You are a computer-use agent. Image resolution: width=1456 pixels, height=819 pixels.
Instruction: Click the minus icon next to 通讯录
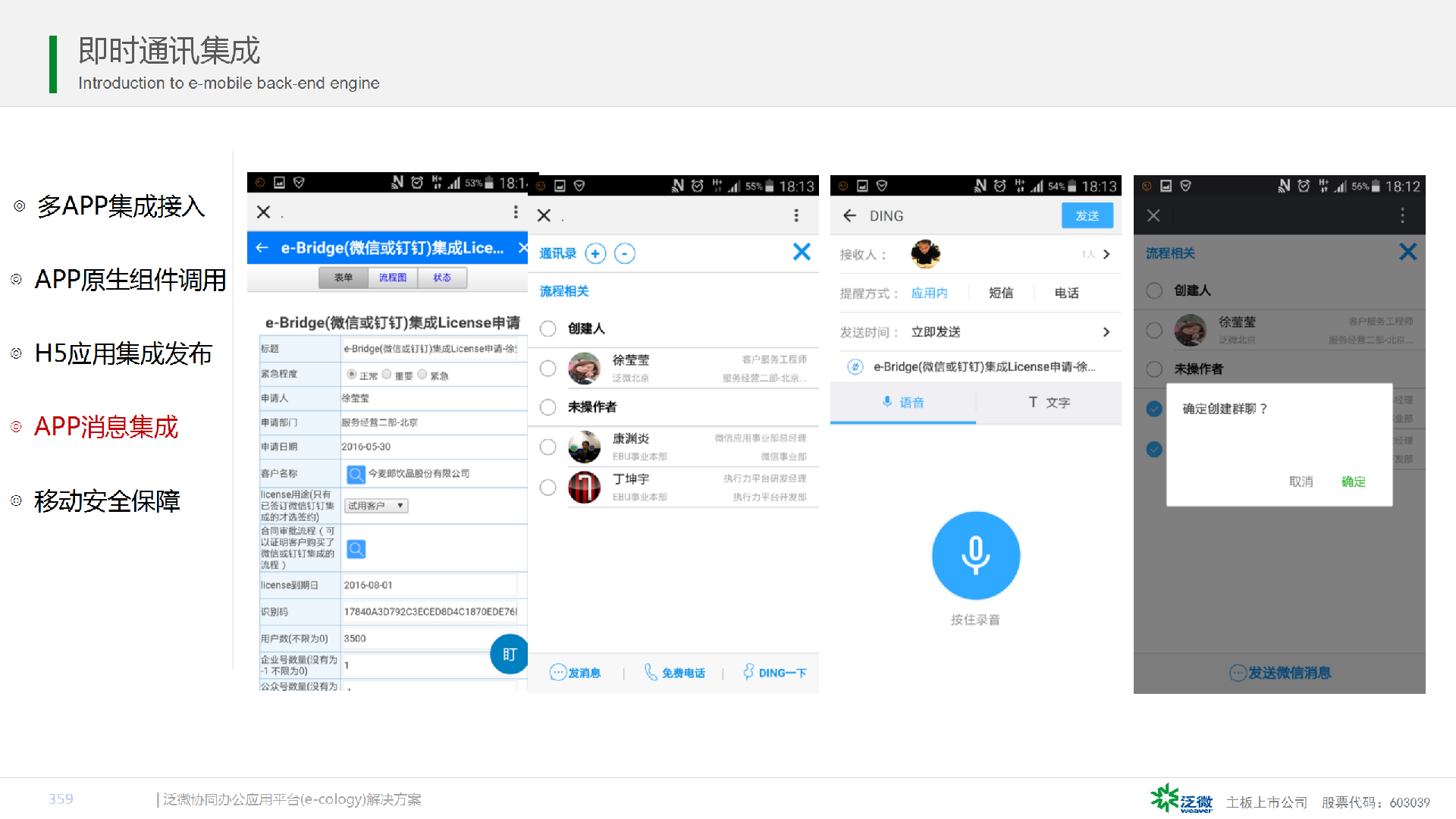pos(625,253)
